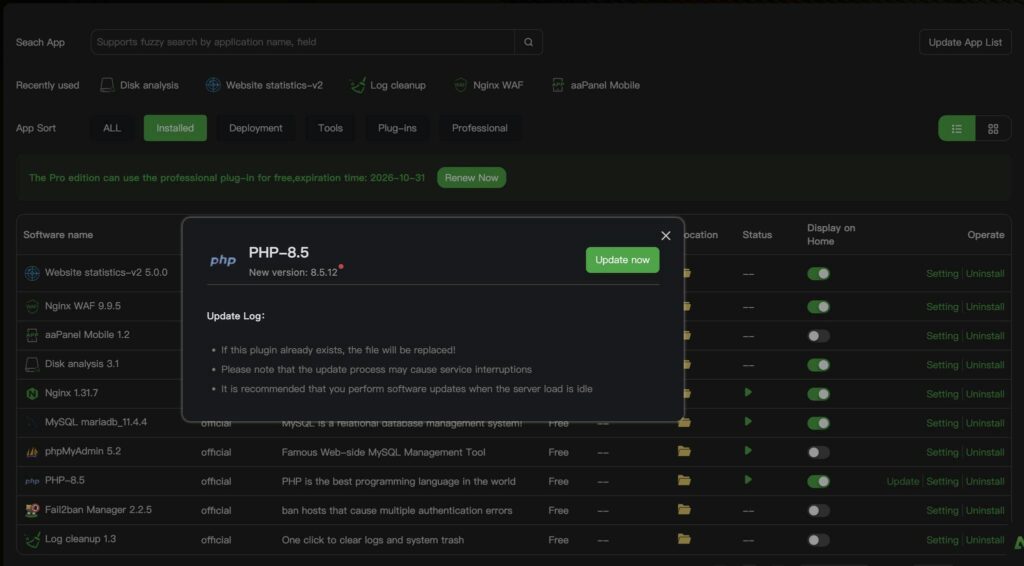Click the Software name column header
Screen dimensions: 1024x566
click(x=58, y=234)
